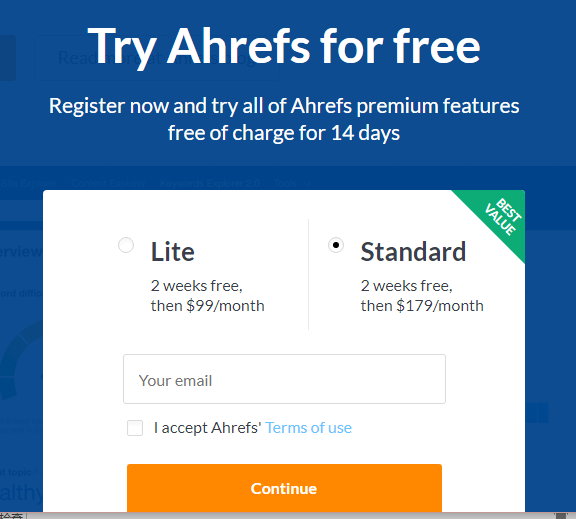Click the I accept Ahrefs' label text
The height and width of the screenshot is (519, 576).
click(x=208, y=428)
